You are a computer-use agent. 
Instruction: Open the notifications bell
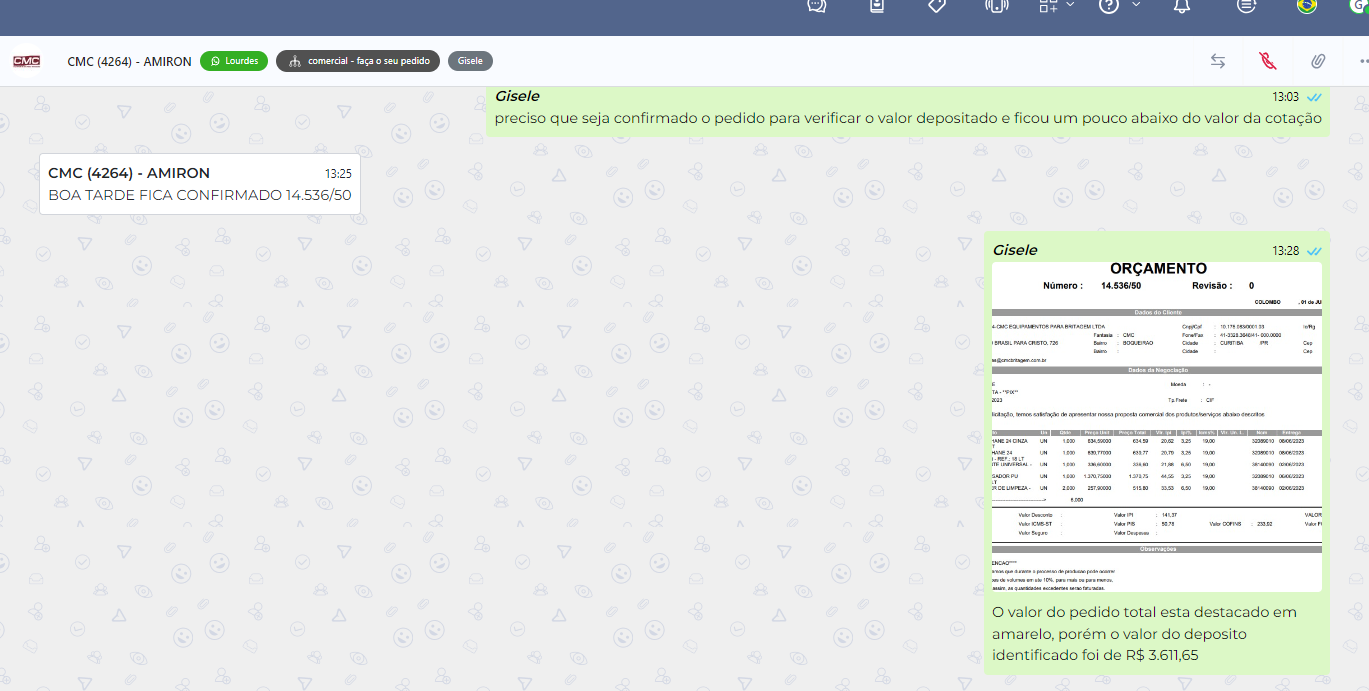1182,6
